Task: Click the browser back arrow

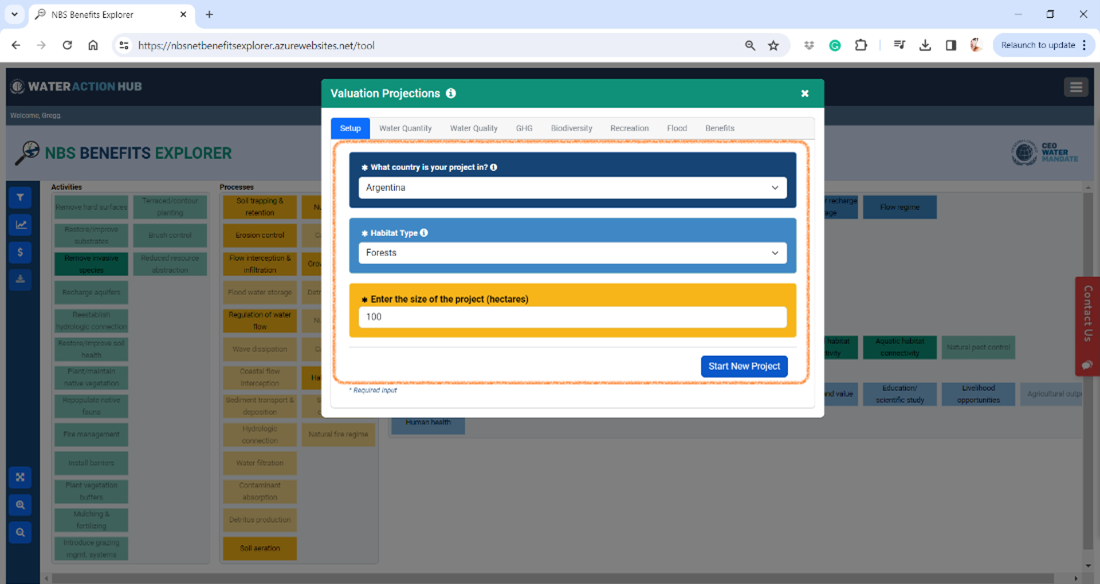Action: coord(15,45)
